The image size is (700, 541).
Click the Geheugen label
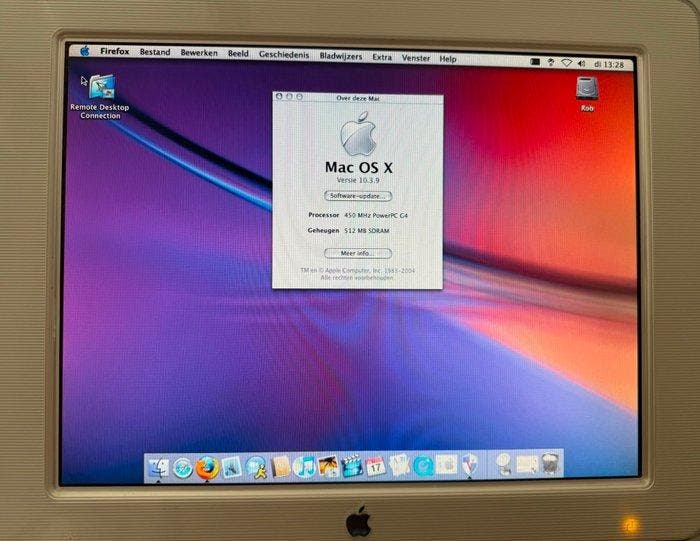[x=323, y=230]
